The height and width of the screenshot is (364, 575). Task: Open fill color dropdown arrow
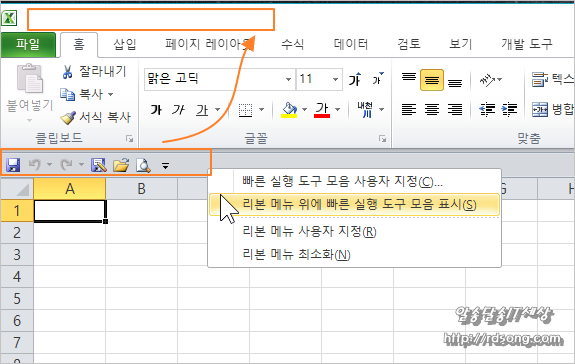(304, 109)
